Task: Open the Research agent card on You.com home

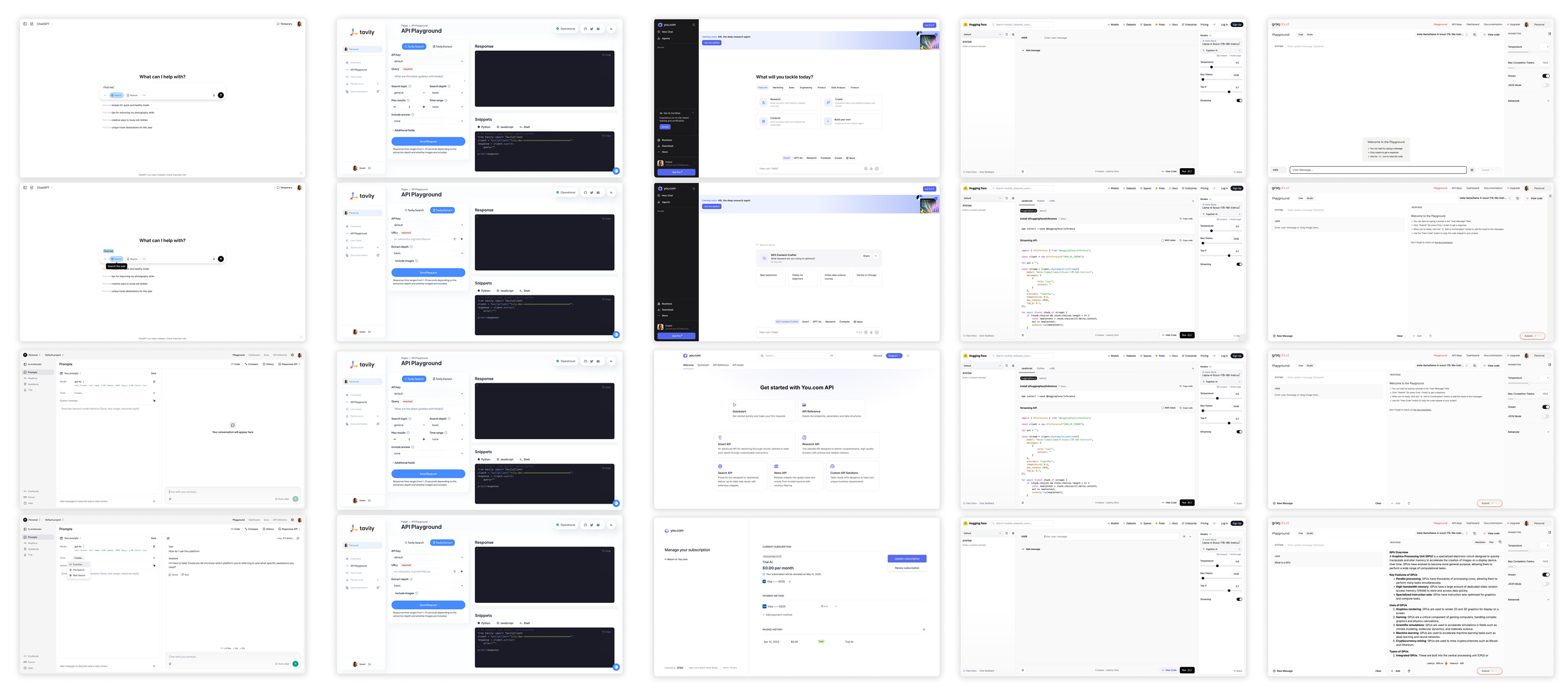Action: click(x=787, y=102)
